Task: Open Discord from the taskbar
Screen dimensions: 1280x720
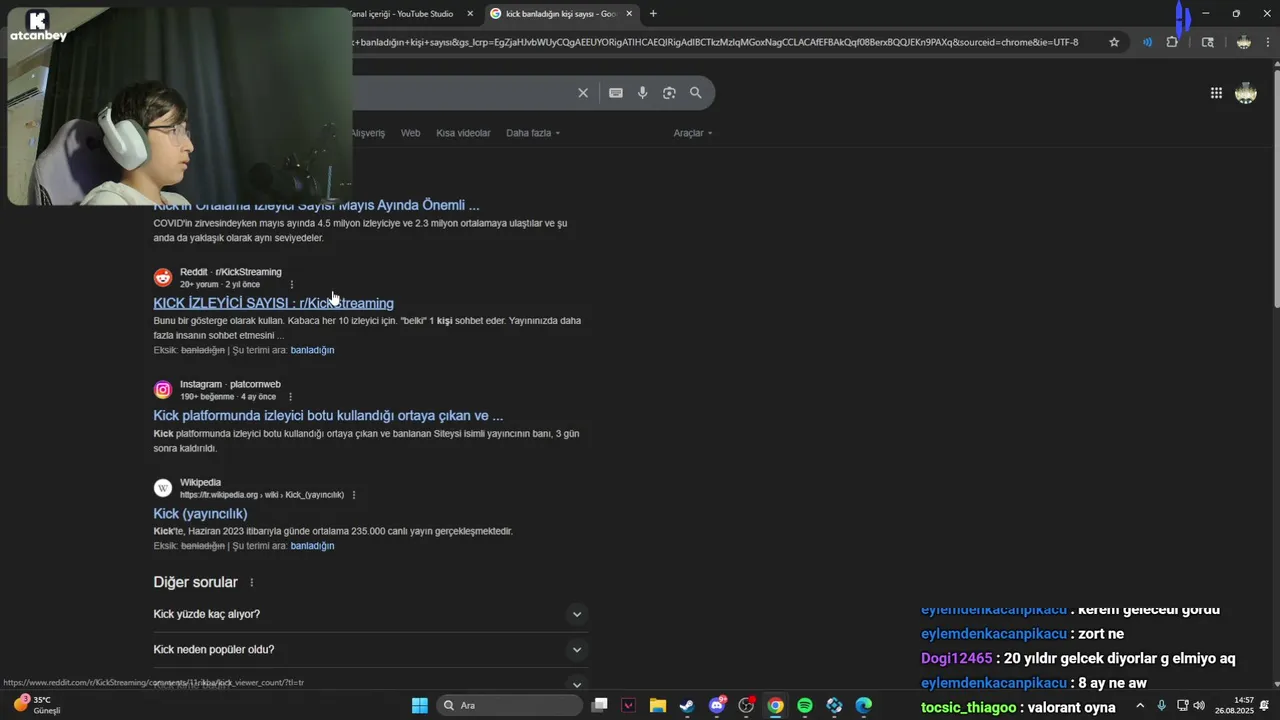Action: [x=717, y=705]
